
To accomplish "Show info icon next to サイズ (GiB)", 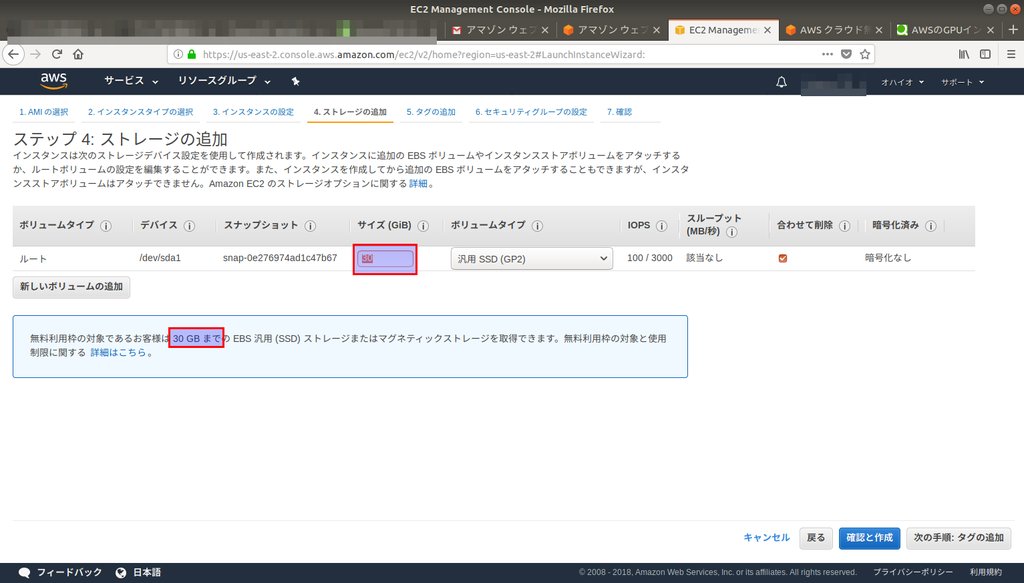I will coord(423,226).
